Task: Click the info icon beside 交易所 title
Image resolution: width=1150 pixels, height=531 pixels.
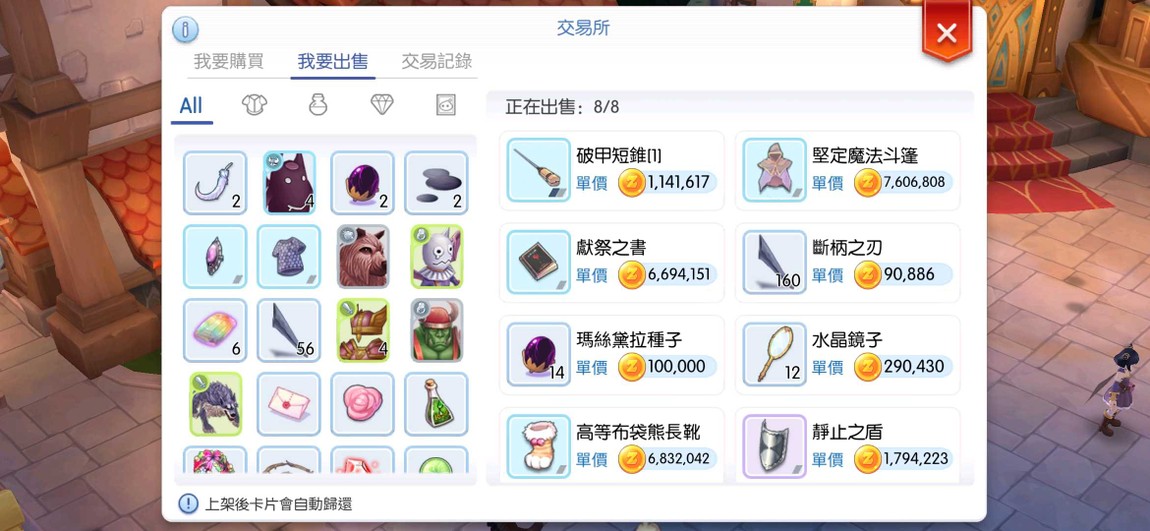Action: point(186,29)
